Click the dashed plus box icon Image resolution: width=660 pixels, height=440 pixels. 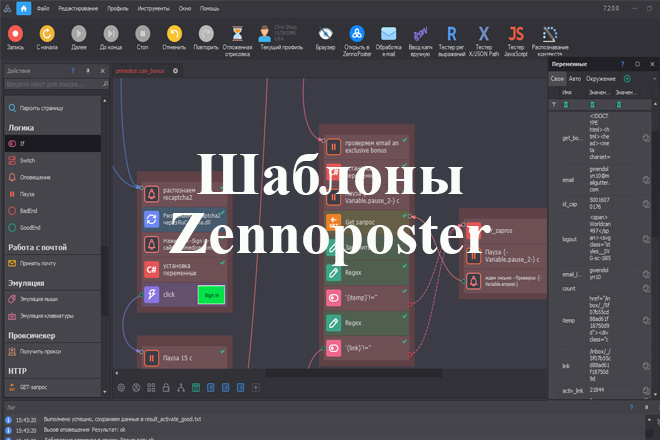[255, 388]
